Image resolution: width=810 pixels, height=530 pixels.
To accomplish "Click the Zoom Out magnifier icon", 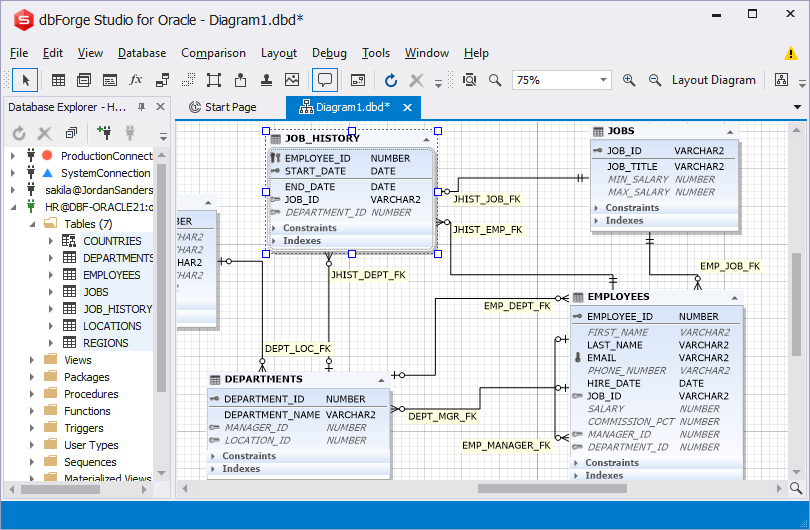I will [x=655, y=80].
